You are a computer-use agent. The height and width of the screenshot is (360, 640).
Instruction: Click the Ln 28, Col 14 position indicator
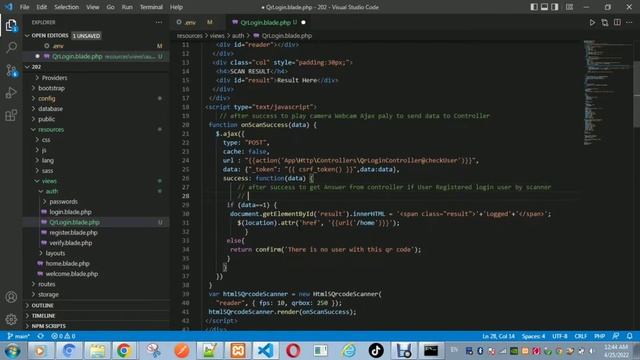click(498, 336)
